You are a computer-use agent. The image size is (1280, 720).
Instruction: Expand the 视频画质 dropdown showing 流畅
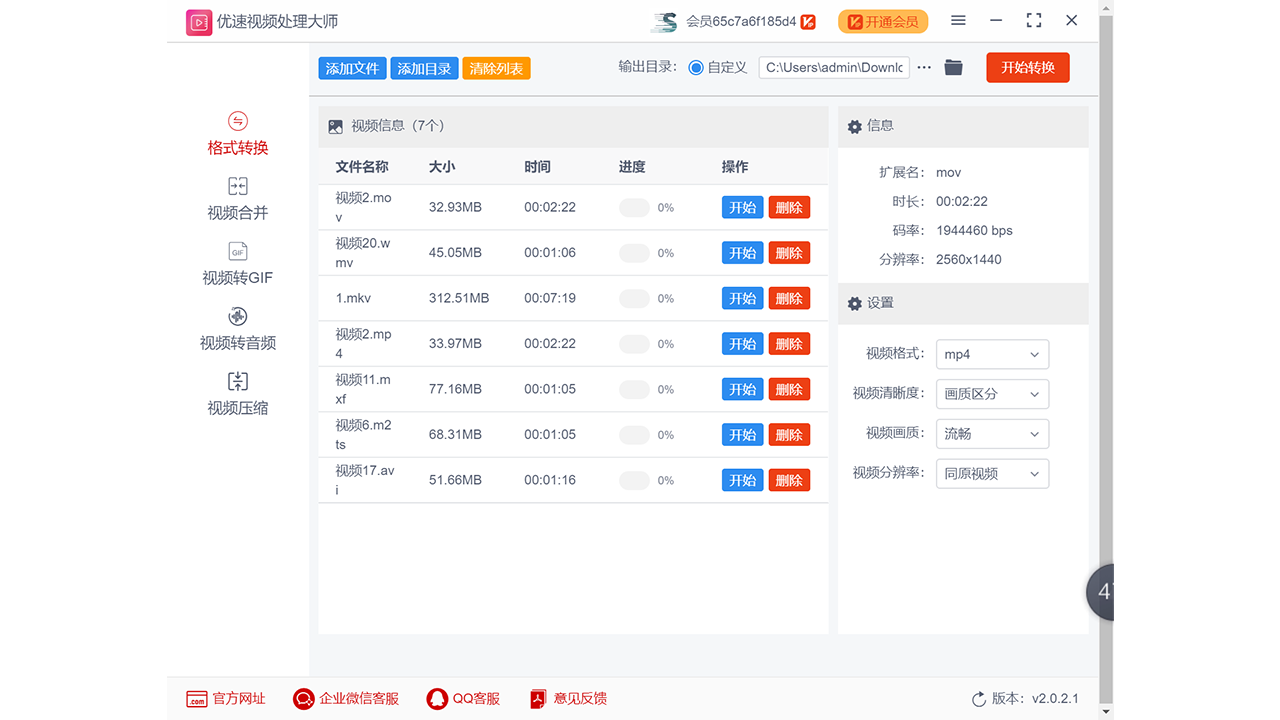click(x=992, y=434)
